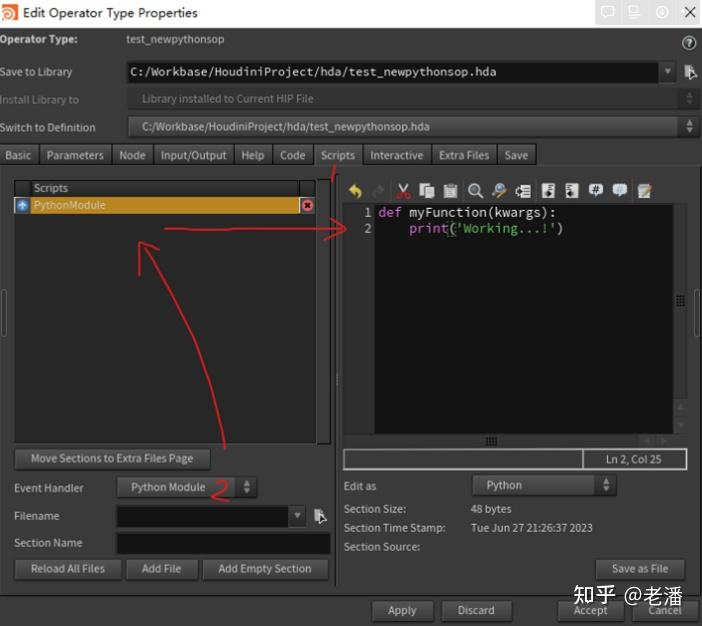702x626 pixels.
Task: Click the Reload All Files button
Action: tap(68, 569)
